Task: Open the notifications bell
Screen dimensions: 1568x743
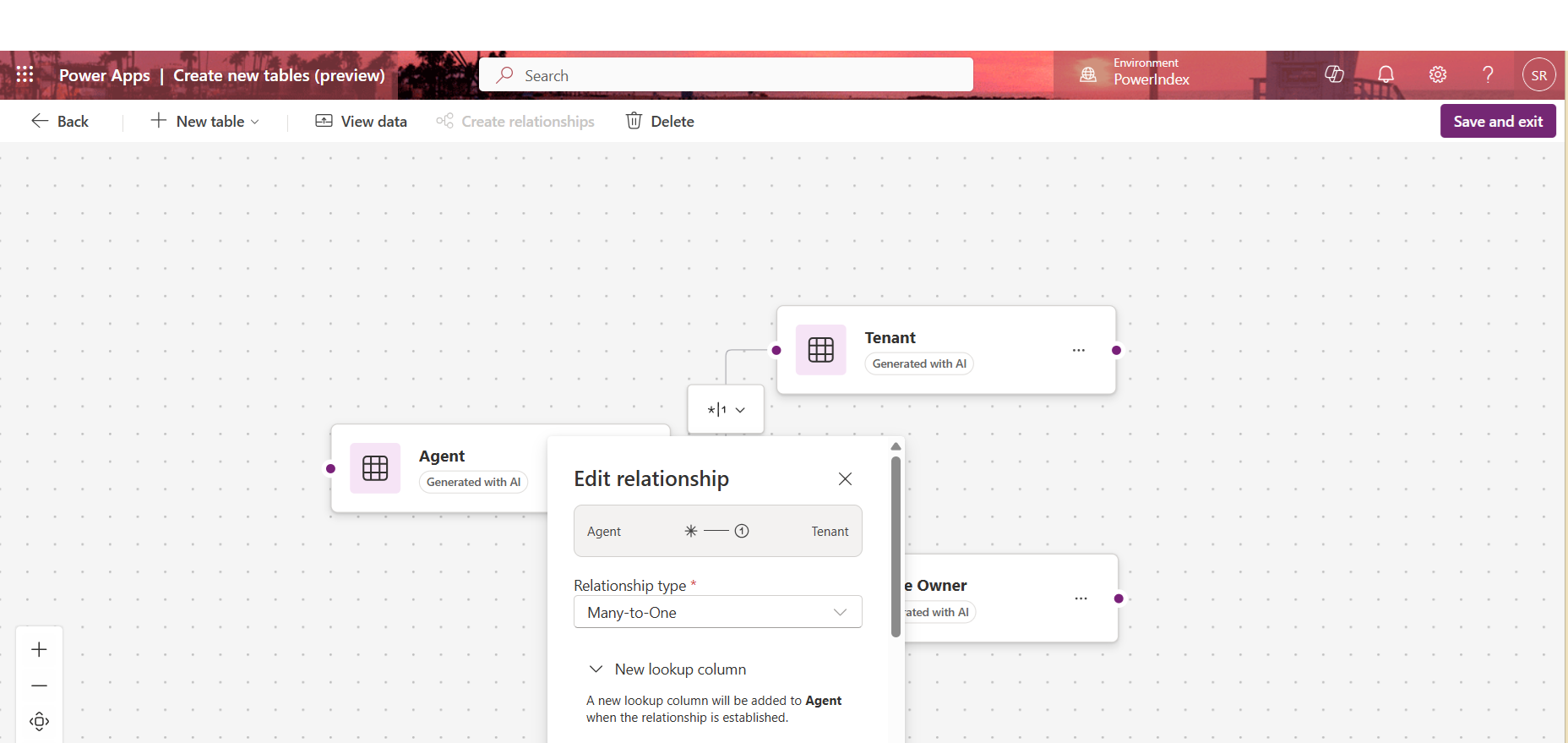Action: point(1386,74)
